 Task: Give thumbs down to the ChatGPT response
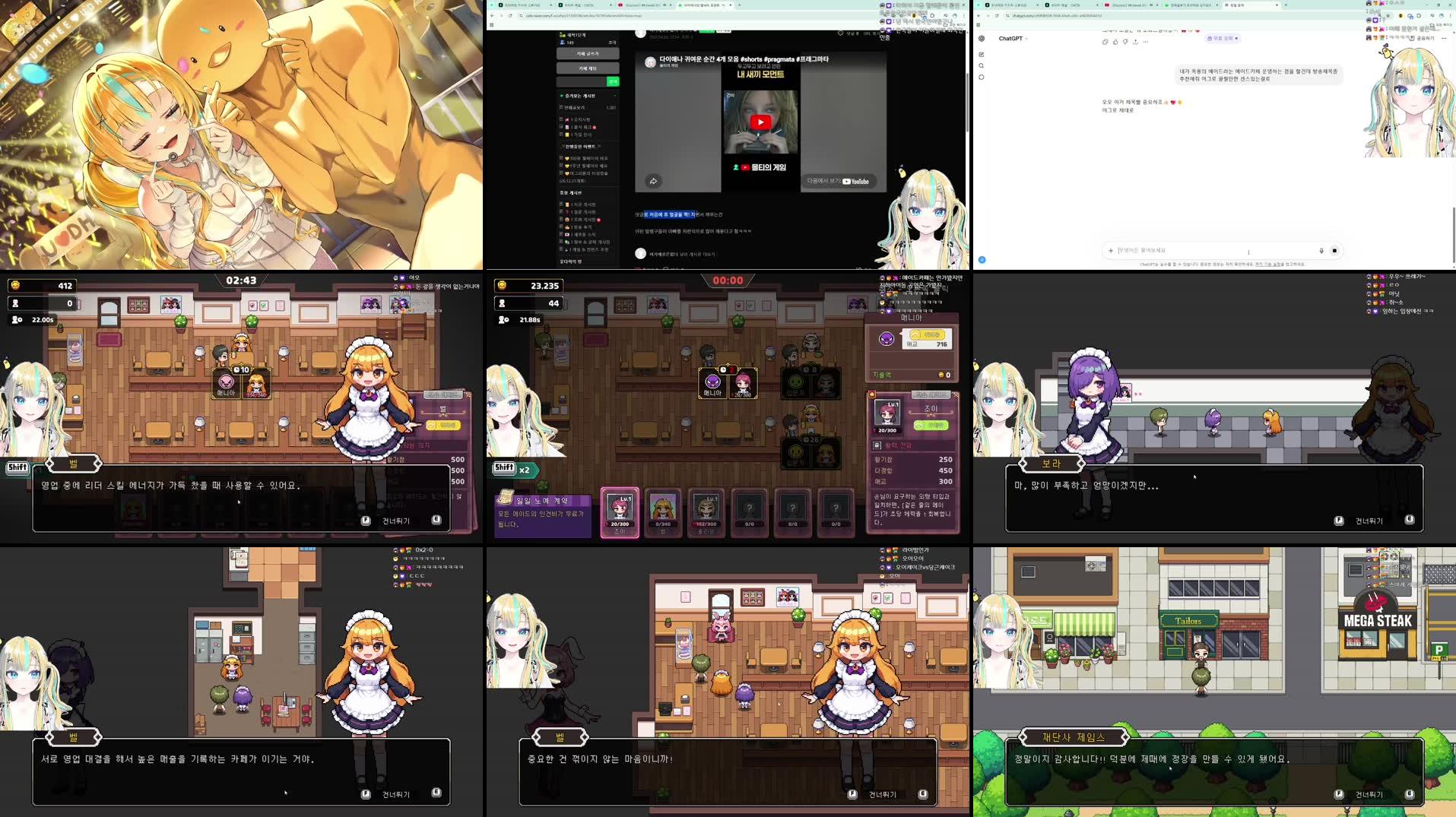pos(1125,42)
